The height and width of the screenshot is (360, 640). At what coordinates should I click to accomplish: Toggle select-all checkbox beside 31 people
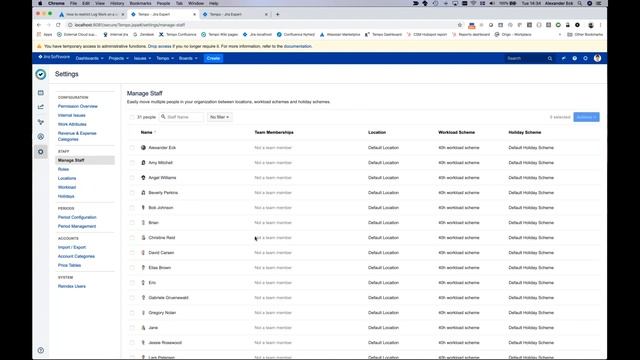(132, 117)
